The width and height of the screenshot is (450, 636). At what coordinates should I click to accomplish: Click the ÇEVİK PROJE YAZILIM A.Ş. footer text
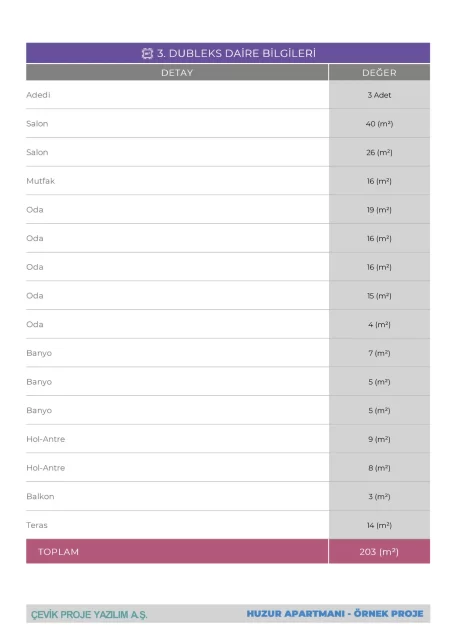point(89,615)
